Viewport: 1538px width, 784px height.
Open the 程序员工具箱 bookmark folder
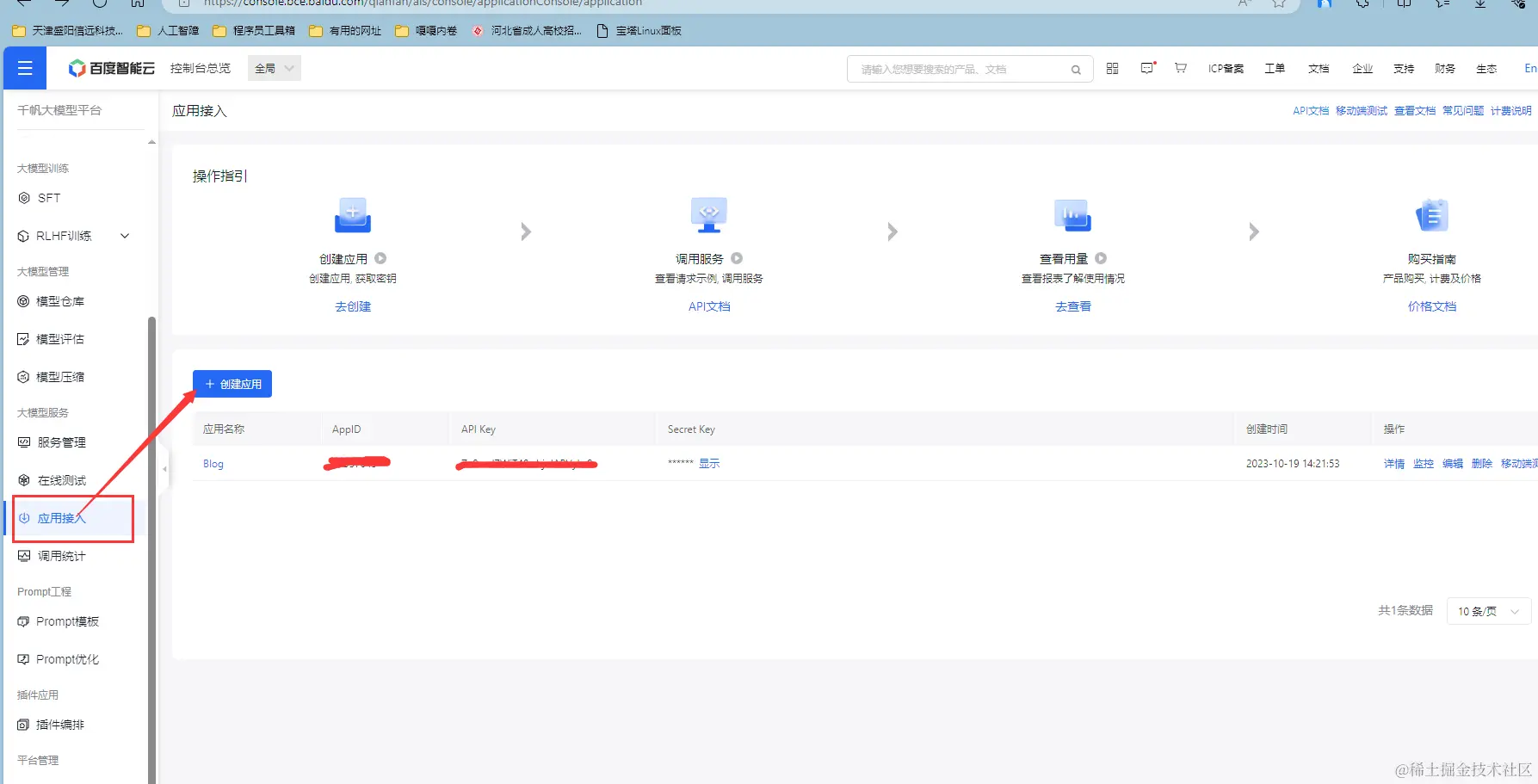point(254,31)
